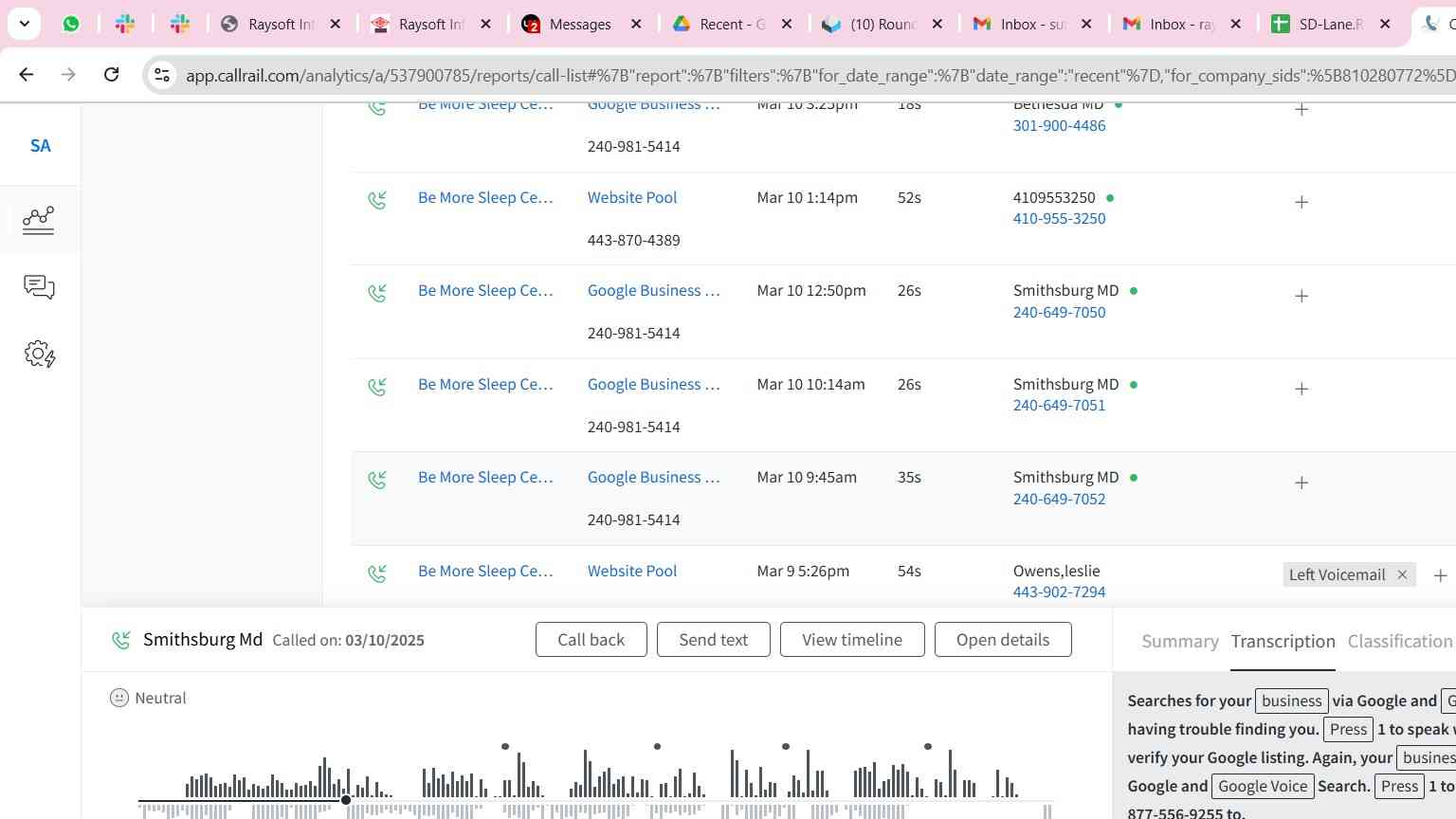
Task: Open Be More Sleep Ce… company on Mar 10 10:14am row
Action: tap(485, 384)
